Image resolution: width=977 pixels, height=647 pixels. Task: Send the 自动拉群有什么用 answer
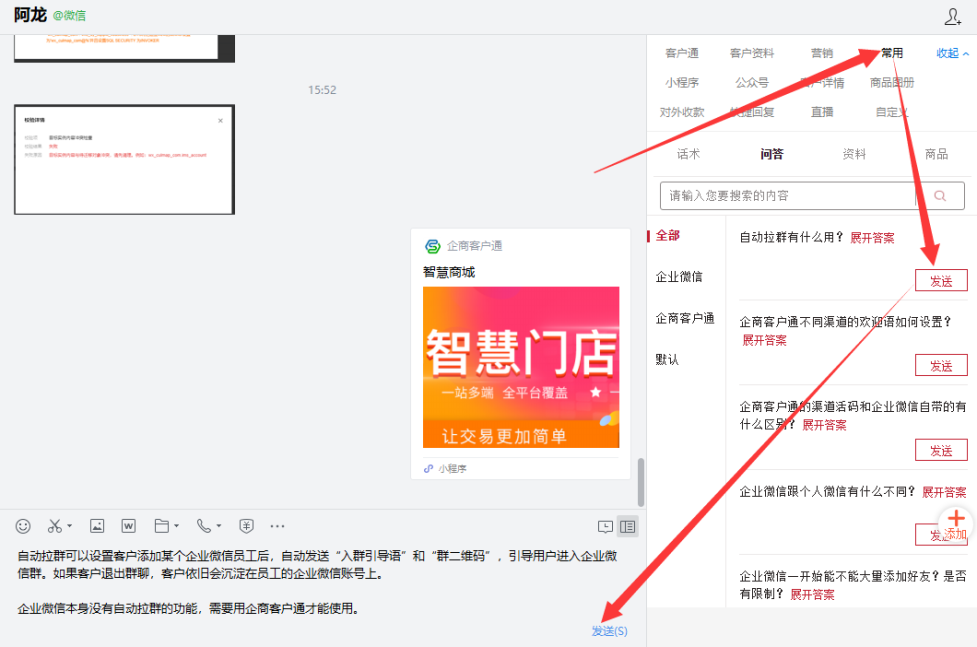coord(941,281)
